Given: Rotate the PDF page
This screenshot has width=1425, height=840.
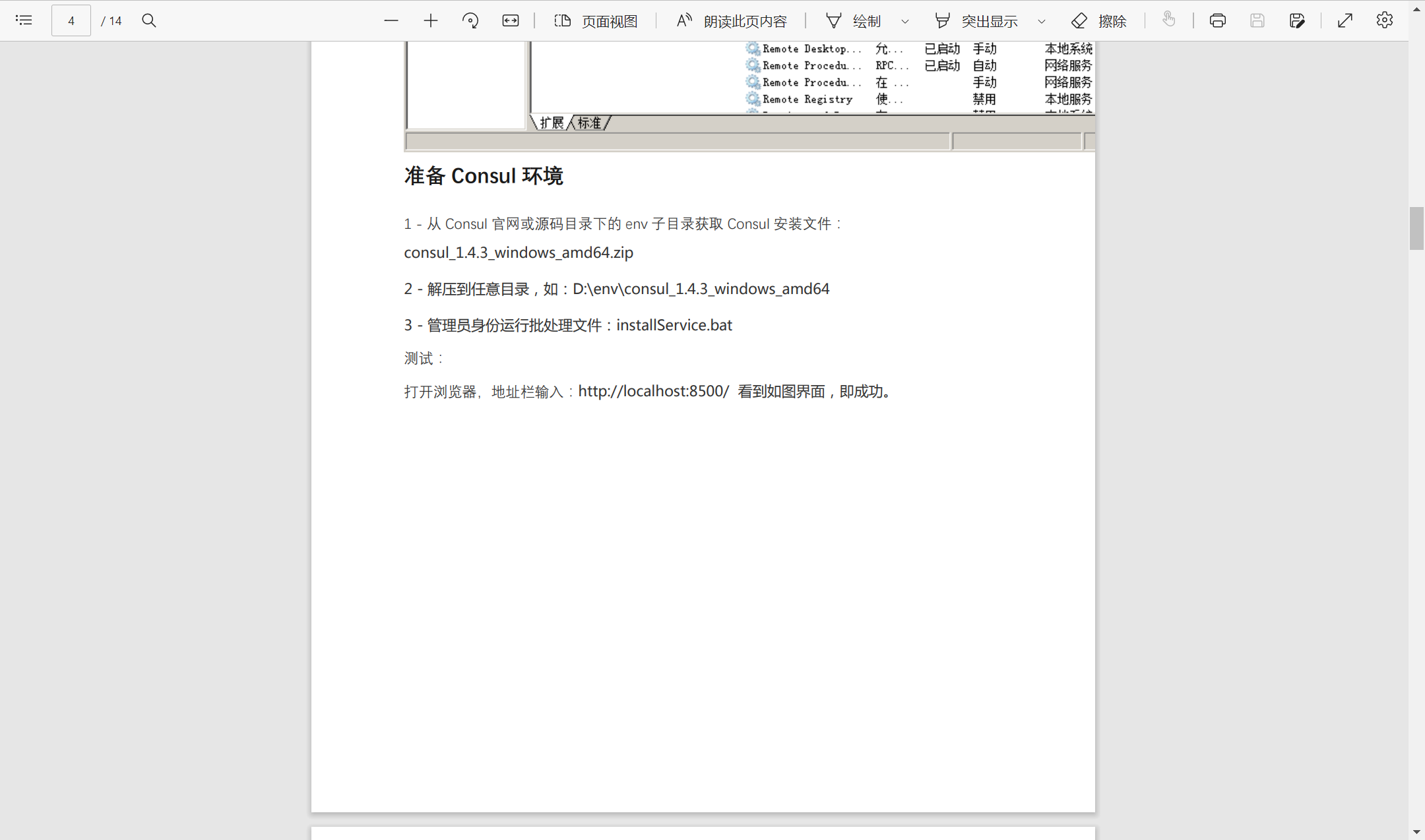Looking at the screenshot, I should [x=470, y=20].
